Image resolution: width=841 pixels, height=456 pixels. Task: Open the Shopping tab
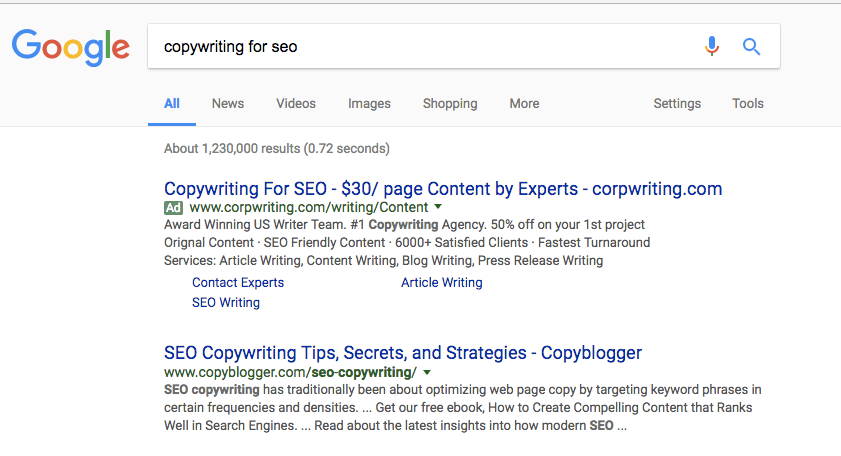450,104
